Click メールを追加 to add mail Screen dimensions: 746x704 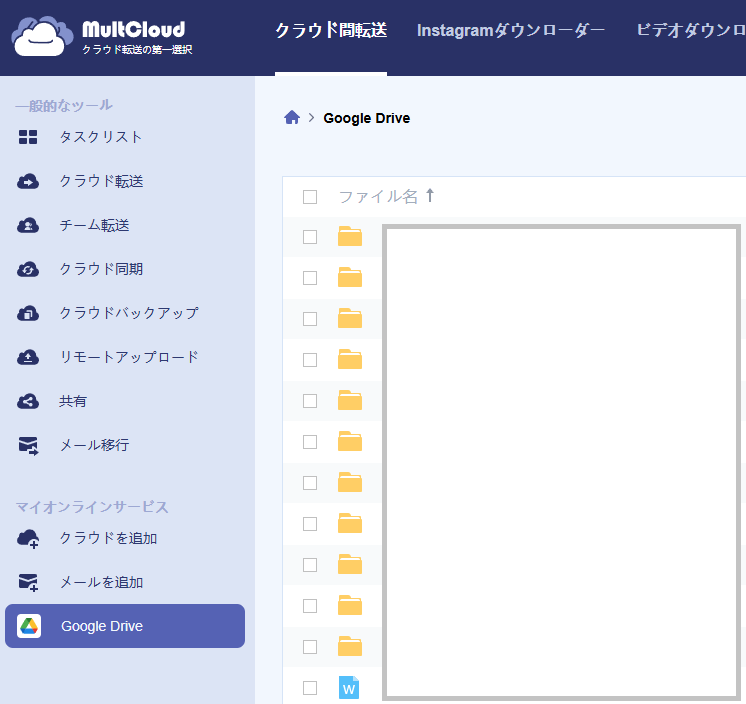(x=101, y=582)
